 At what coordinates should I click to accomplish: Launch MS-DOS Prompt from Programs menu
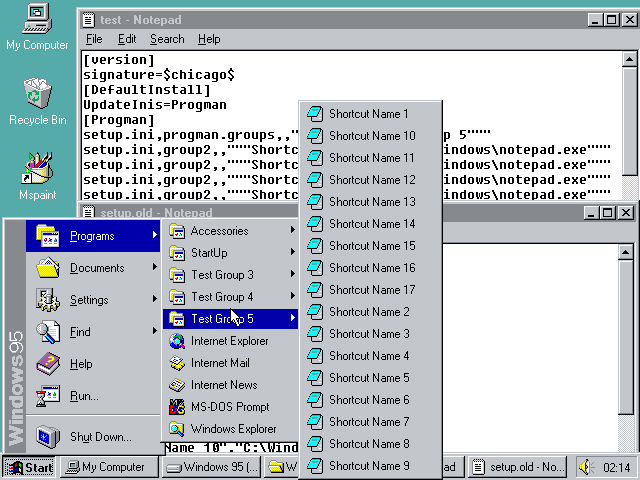(229, 407)
